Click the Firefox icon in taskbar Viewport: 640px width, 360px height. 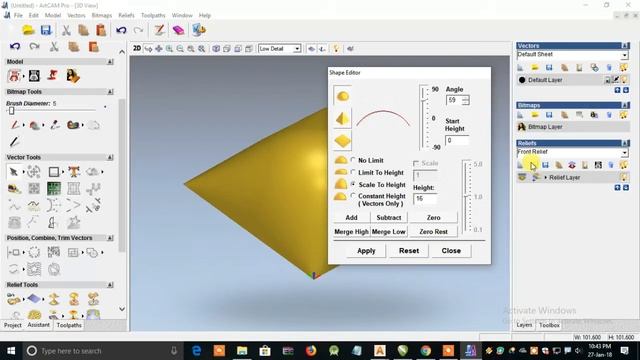point(311,351)
